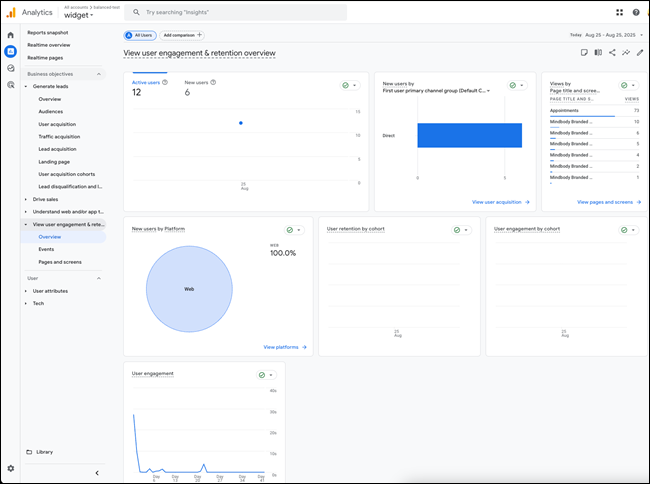Open New users by channel status dropdown

click(517, 85)
